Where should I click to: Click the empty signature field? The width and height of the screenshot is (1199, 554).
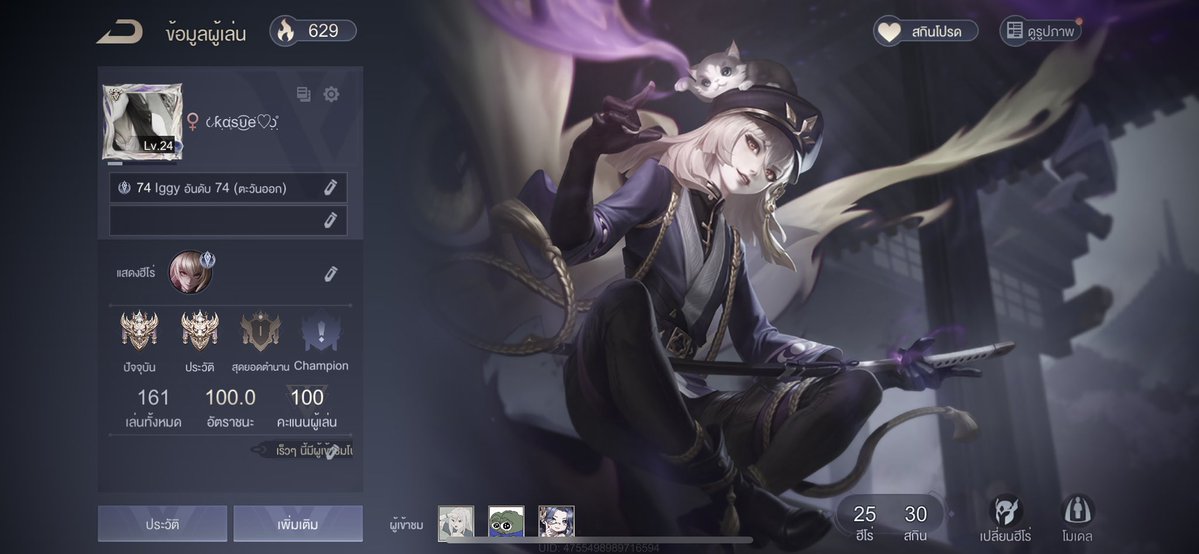pyautogui.click(x=228, y=220)
